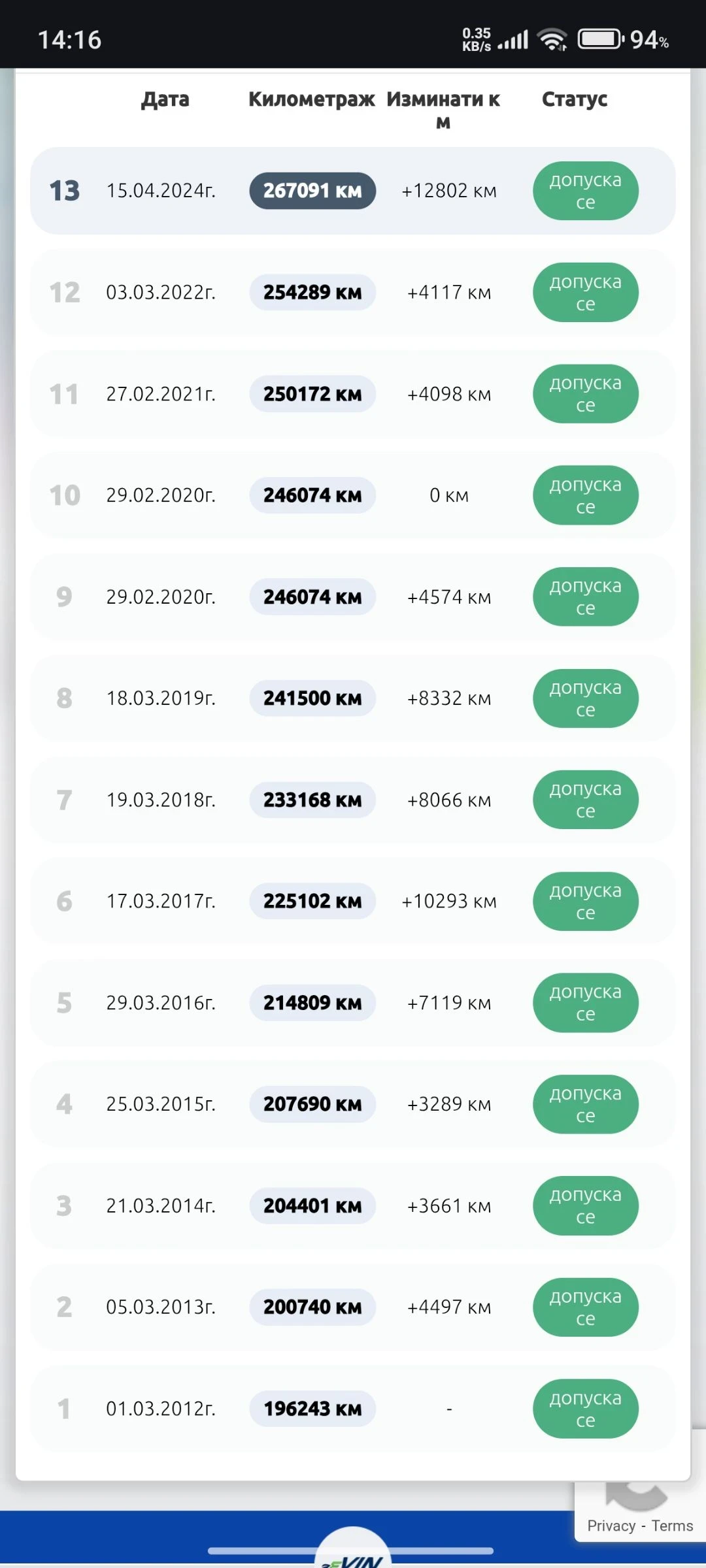The width and height of the screenshot is (706, 1568).
Task: Tap status badge for 01.03.2012 inspection
Action: coord(586,1409)
